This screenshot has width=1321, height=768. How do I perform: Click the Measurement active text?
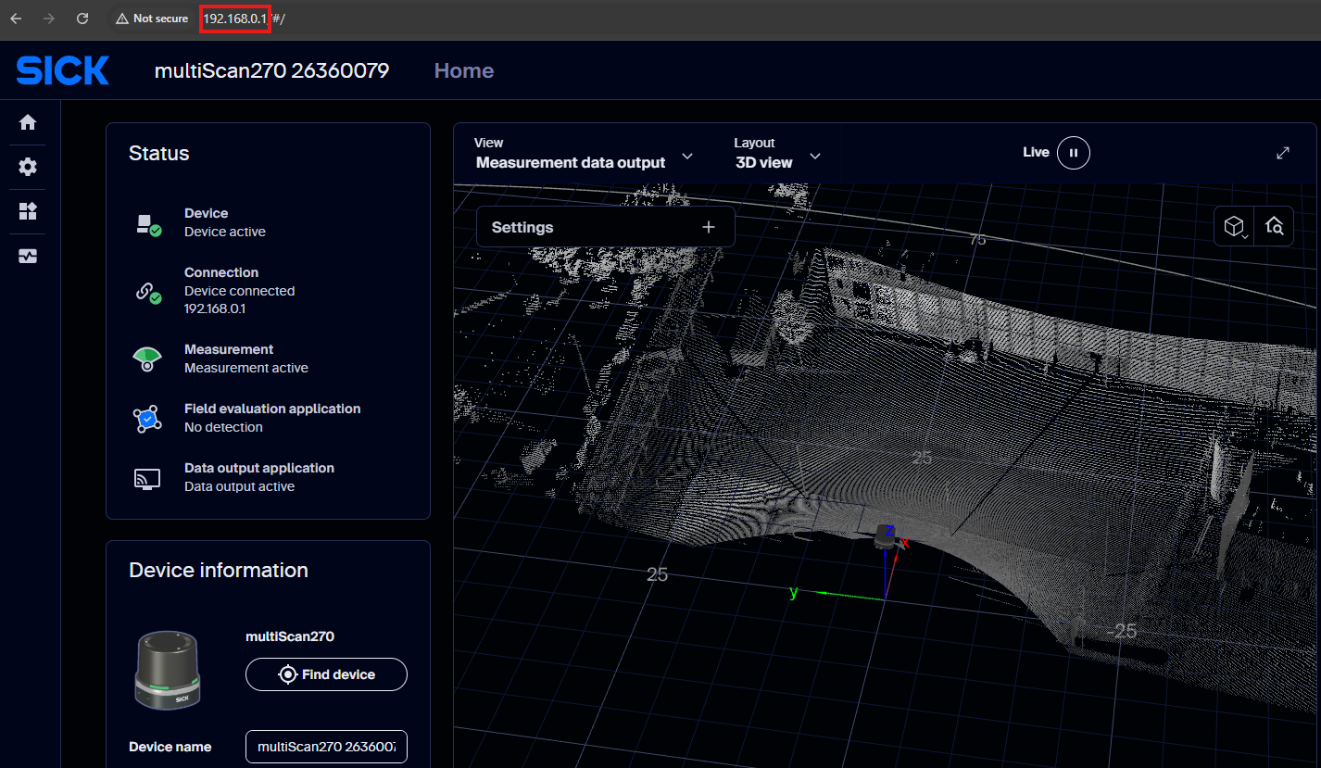[246, 368]
